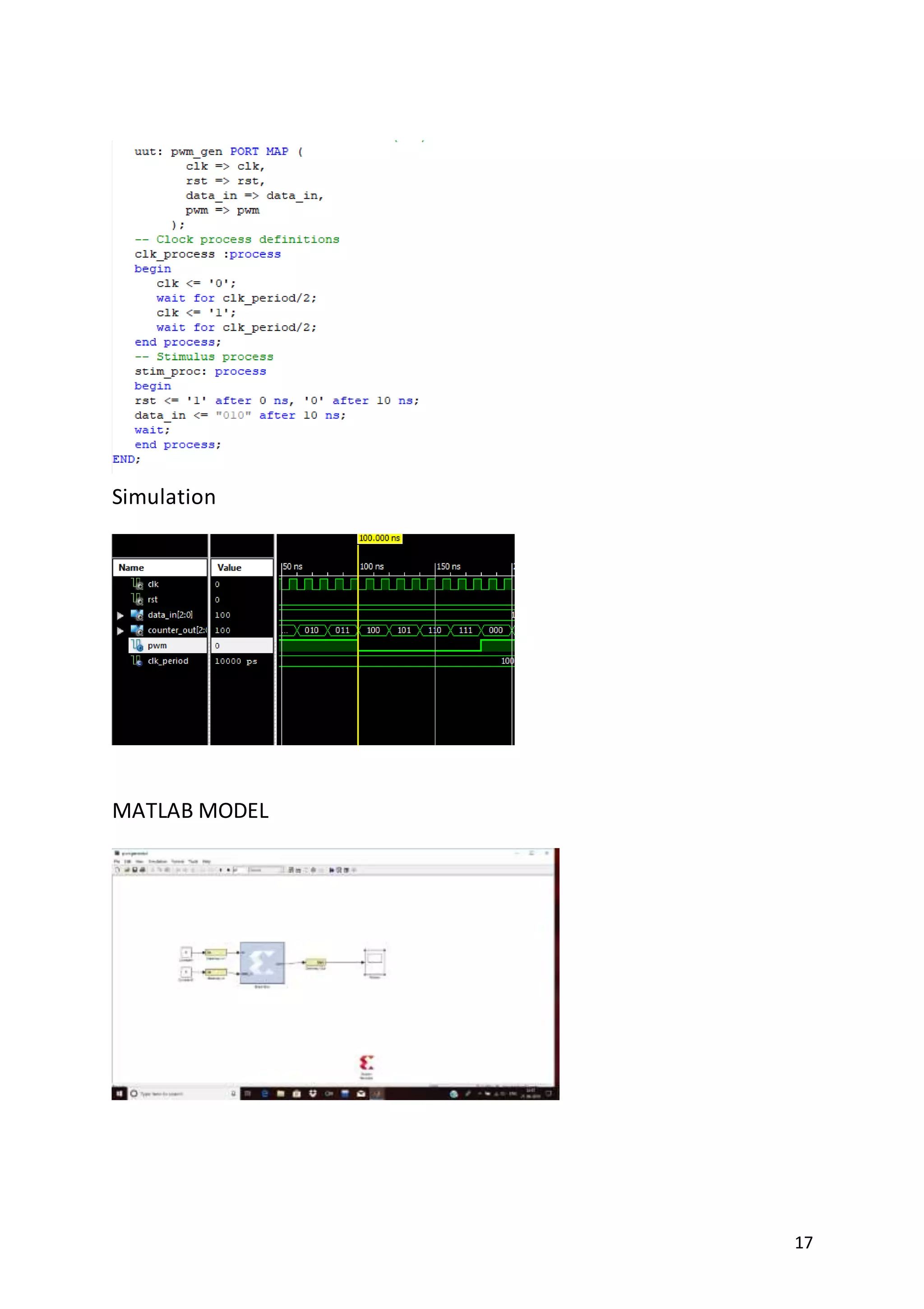Select the upper Constant block
Screen dimensions: 924x1309
186,952
